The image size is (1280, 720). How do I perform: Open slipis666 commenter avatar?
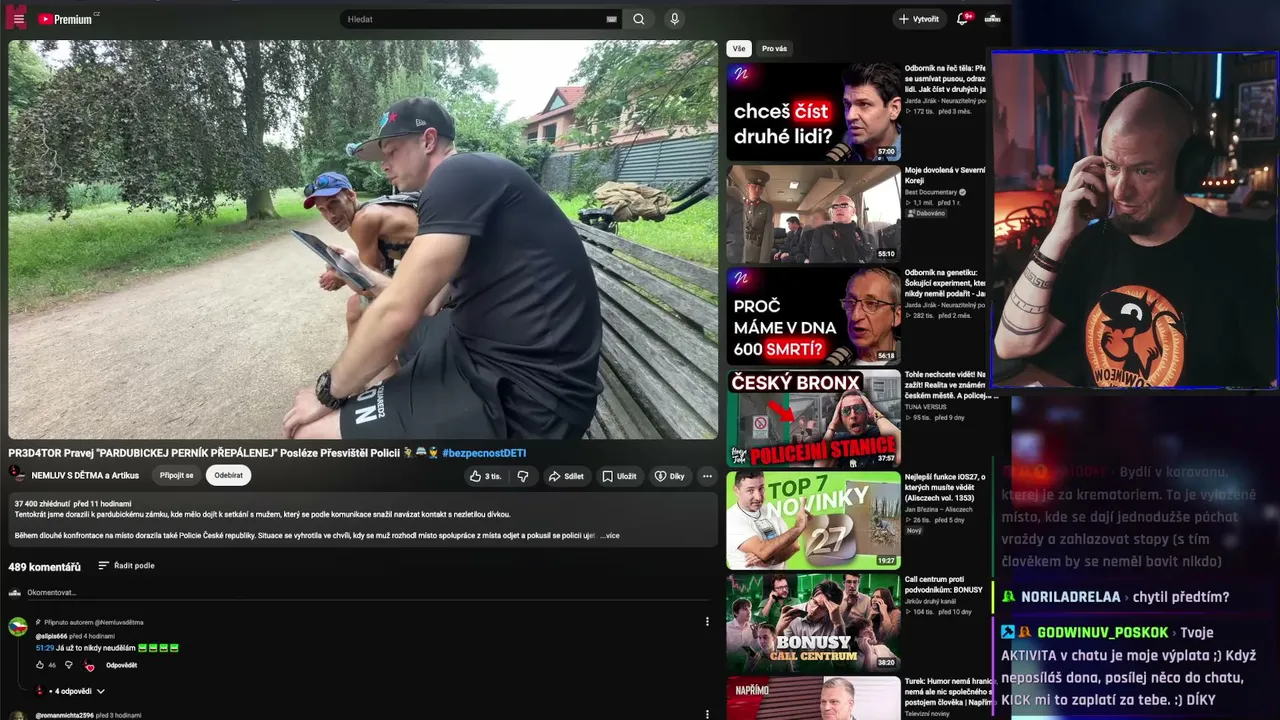pos(18,627)
